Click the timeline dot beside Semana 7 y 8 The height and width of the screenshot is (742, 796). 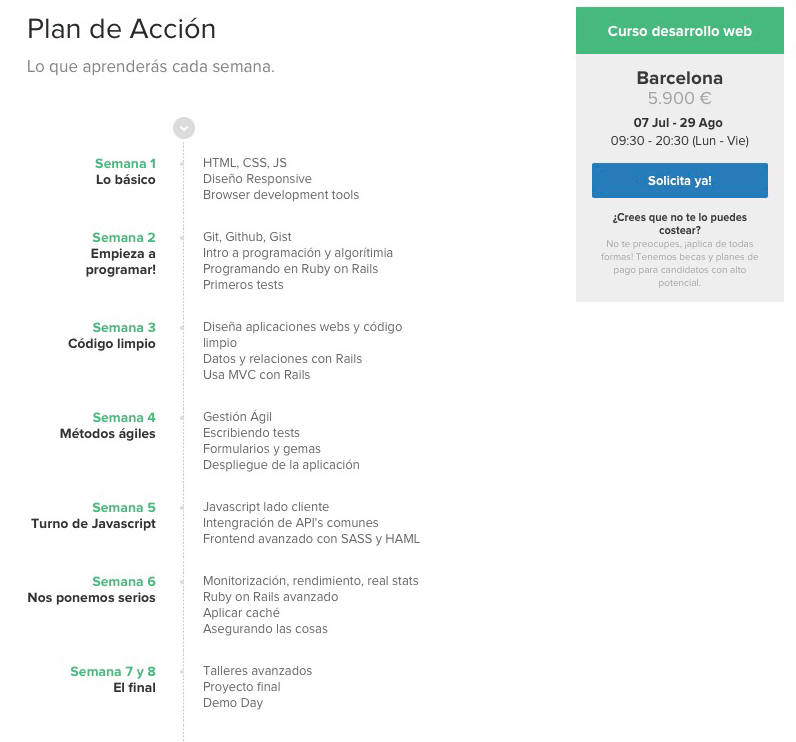(182, 672)
